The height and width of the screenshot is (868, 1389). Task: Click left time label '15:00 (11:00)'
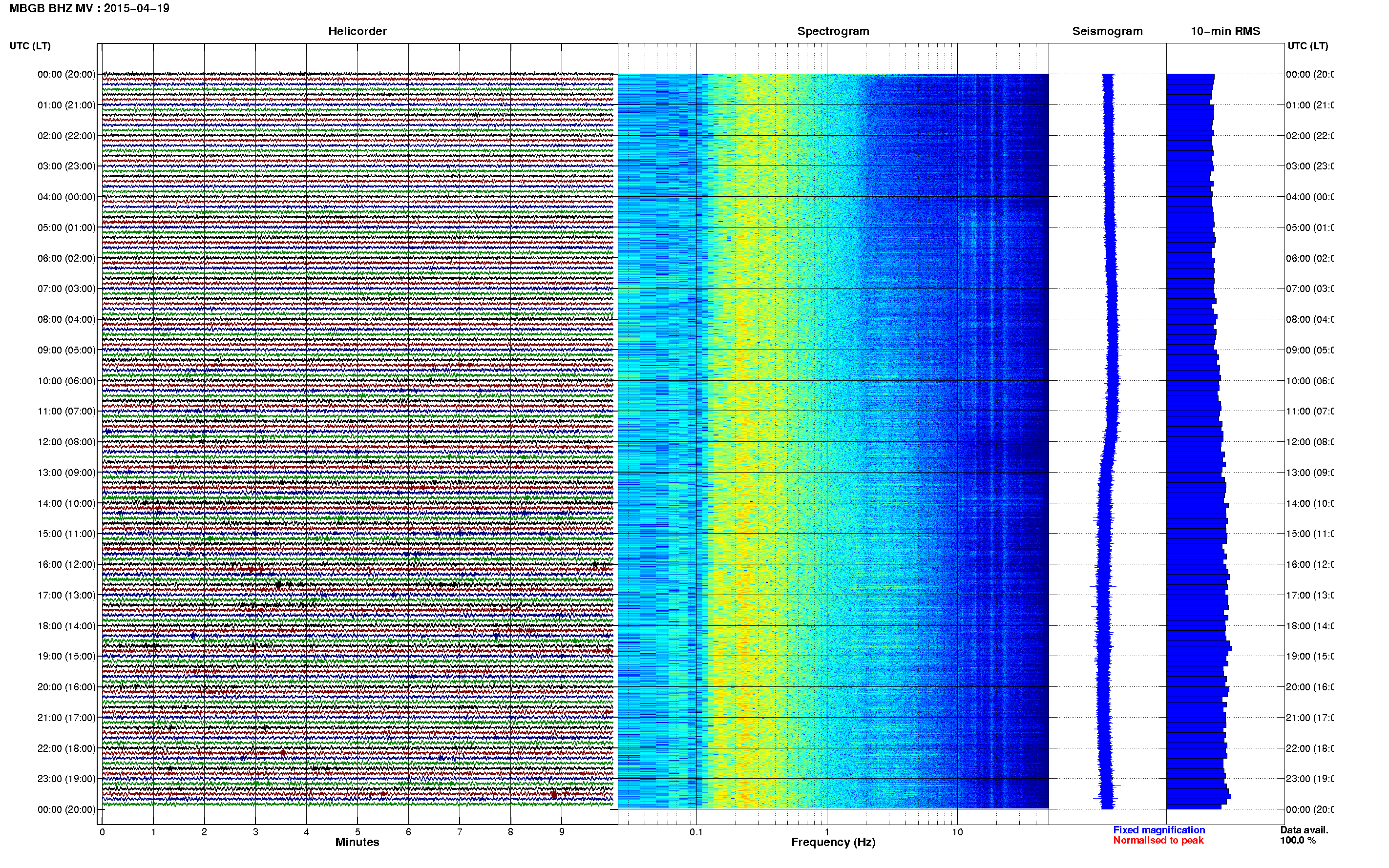66,534
